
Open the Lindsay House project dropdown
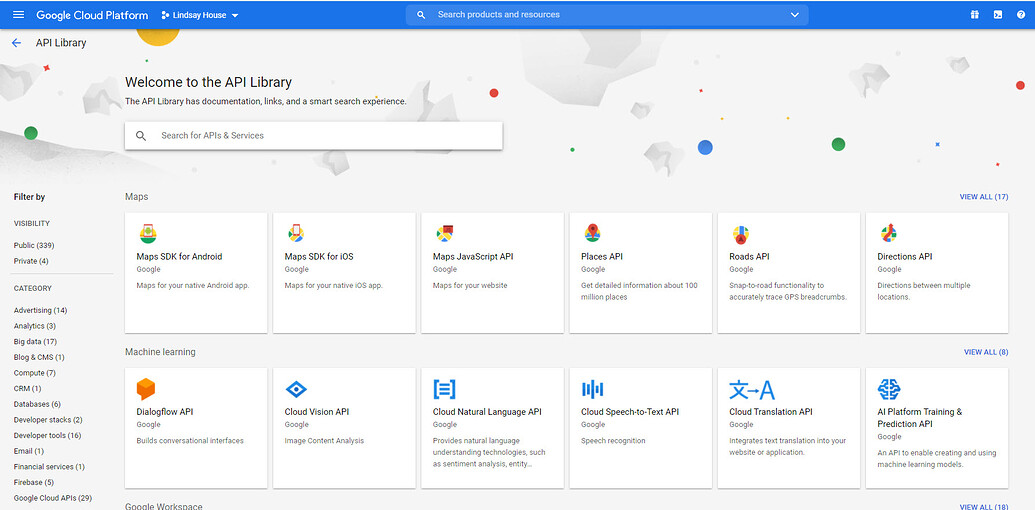[200, 15]
